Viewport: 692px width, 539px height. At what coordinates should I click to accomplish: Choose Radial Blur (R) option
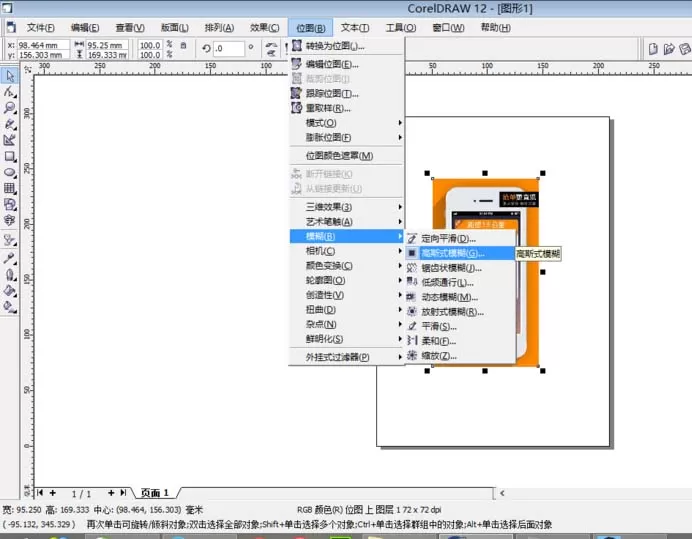460,312
